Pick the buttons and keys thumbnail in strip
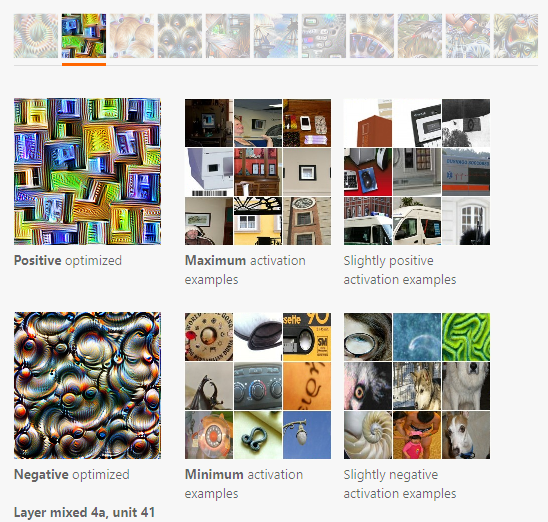This screenshot has width=548, height=522. pos(324,36)
